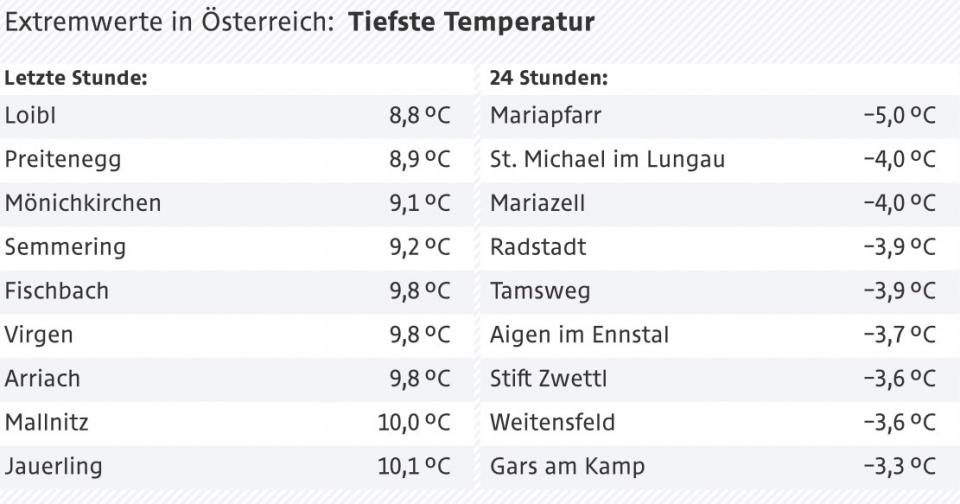Open St. Michael im Lungau entry

pyautogui.click(x=607, y=160)
